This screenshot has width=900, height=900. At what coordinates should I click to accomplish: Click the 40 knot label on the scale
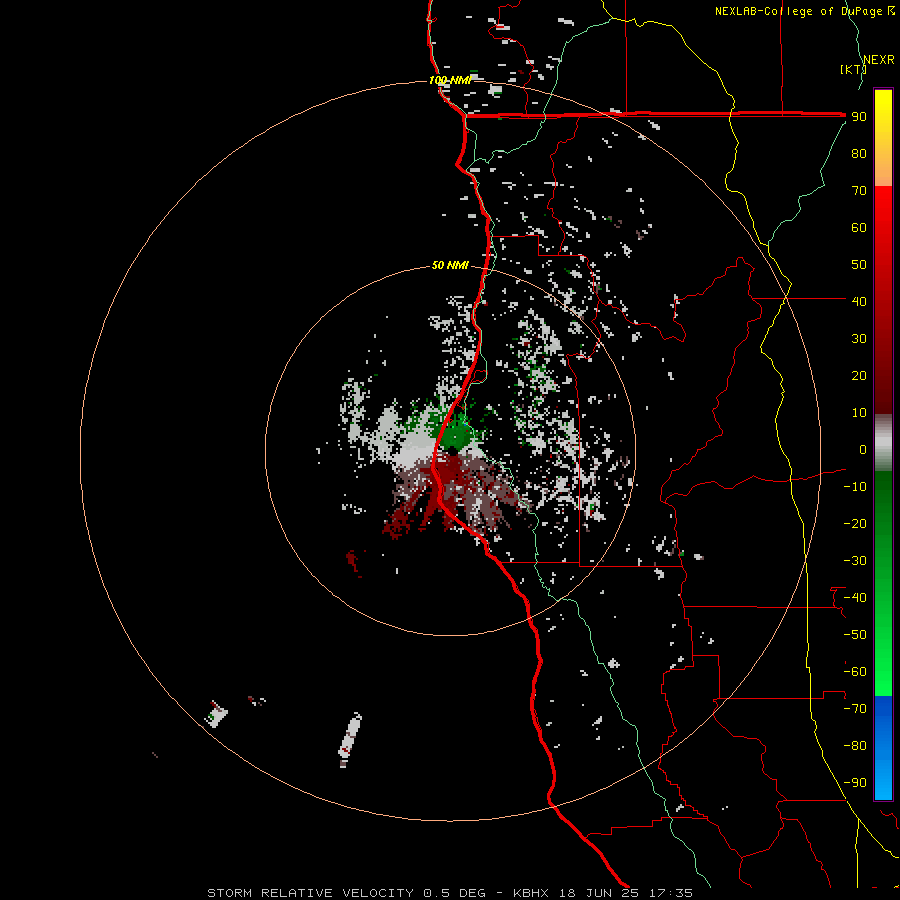coord(859,301)
